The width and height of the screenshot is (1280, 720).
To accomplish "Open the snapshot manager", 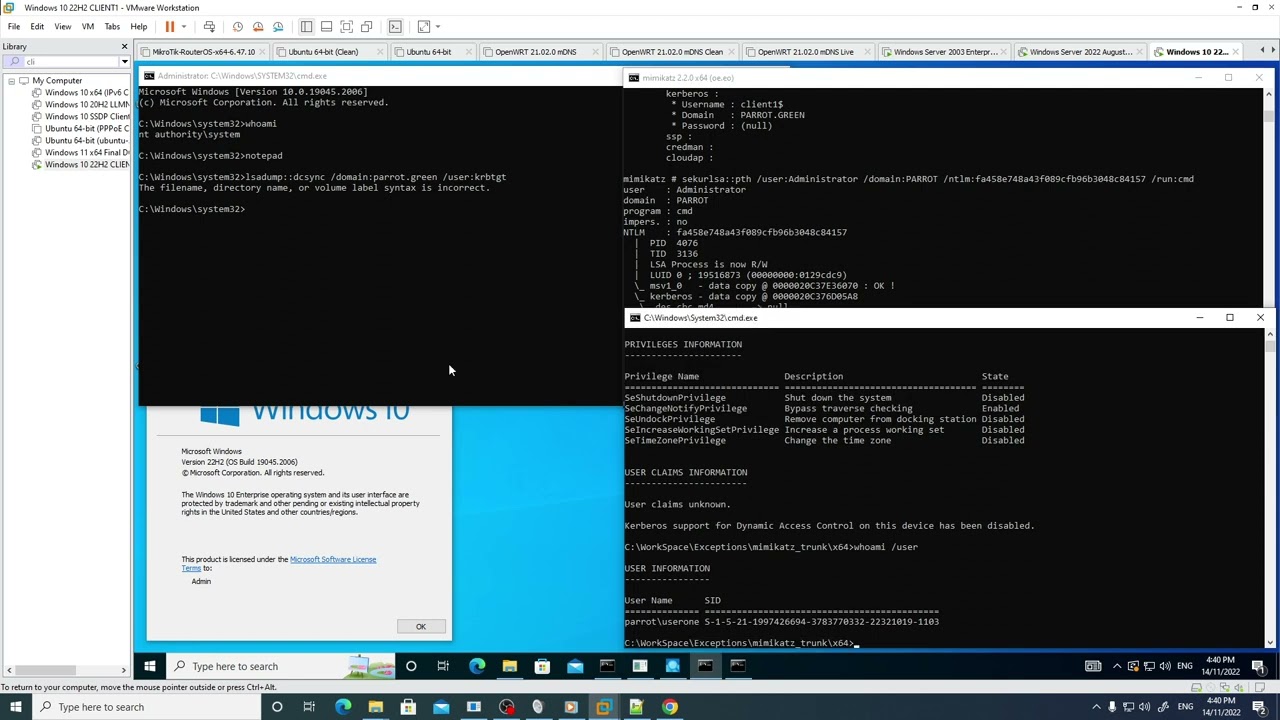I will point(278,27).
